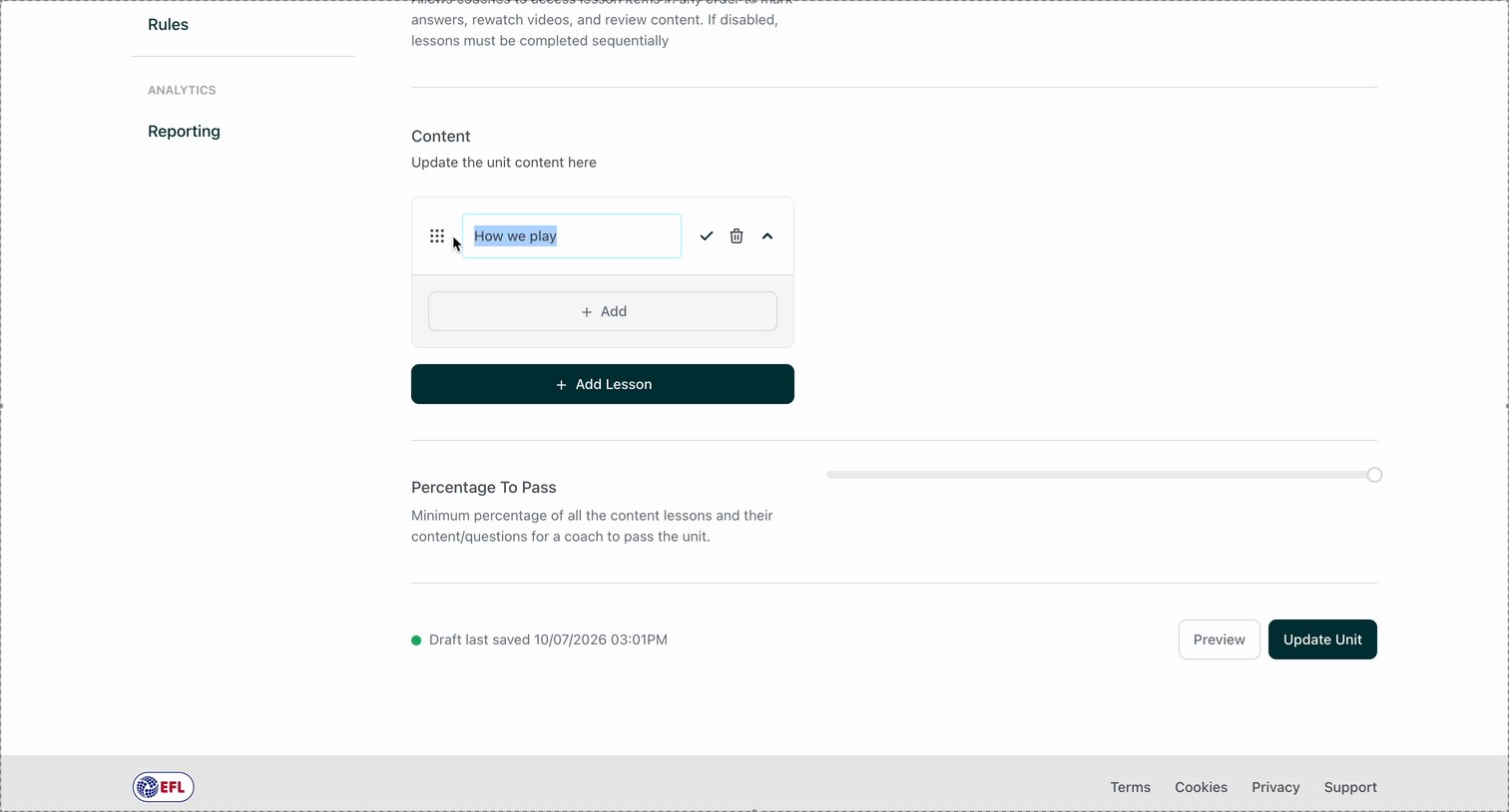Click the ANALYTICS sidebar label
This screenshot has height=812, width=1509.
pos(182,90)
